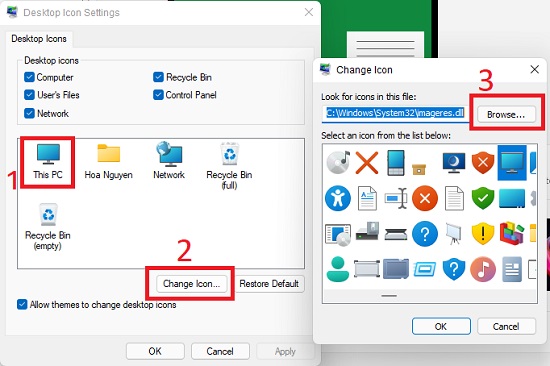Close the Change Icon dialog

(534, 69)
